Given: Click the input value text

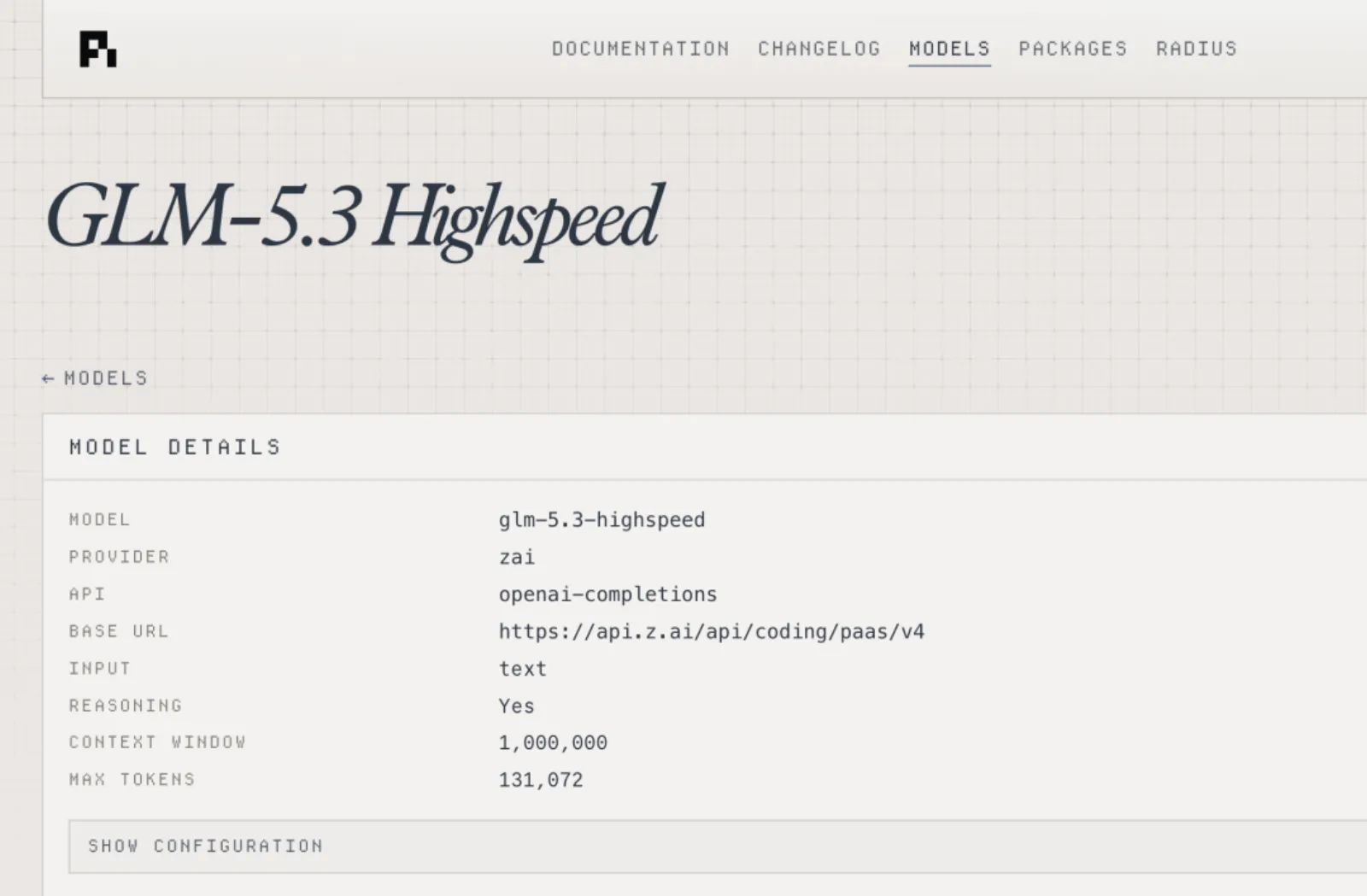Looking at the screenshot, I should coord(522,669).
